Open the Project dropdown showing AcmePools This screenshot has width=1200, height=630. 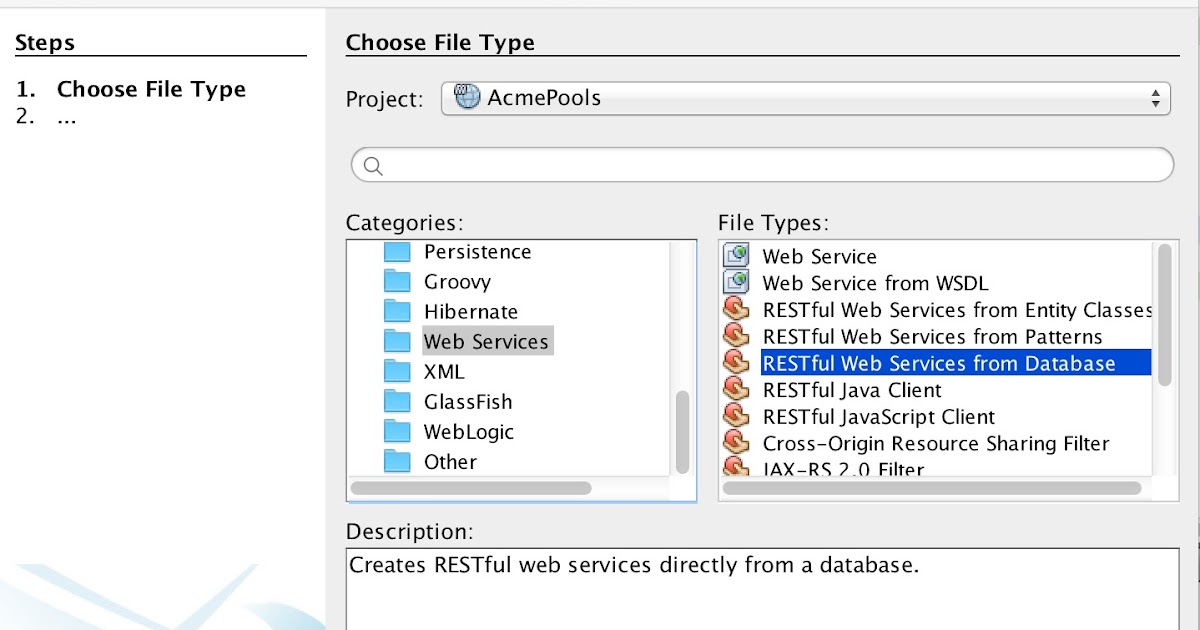coord(805,98)
